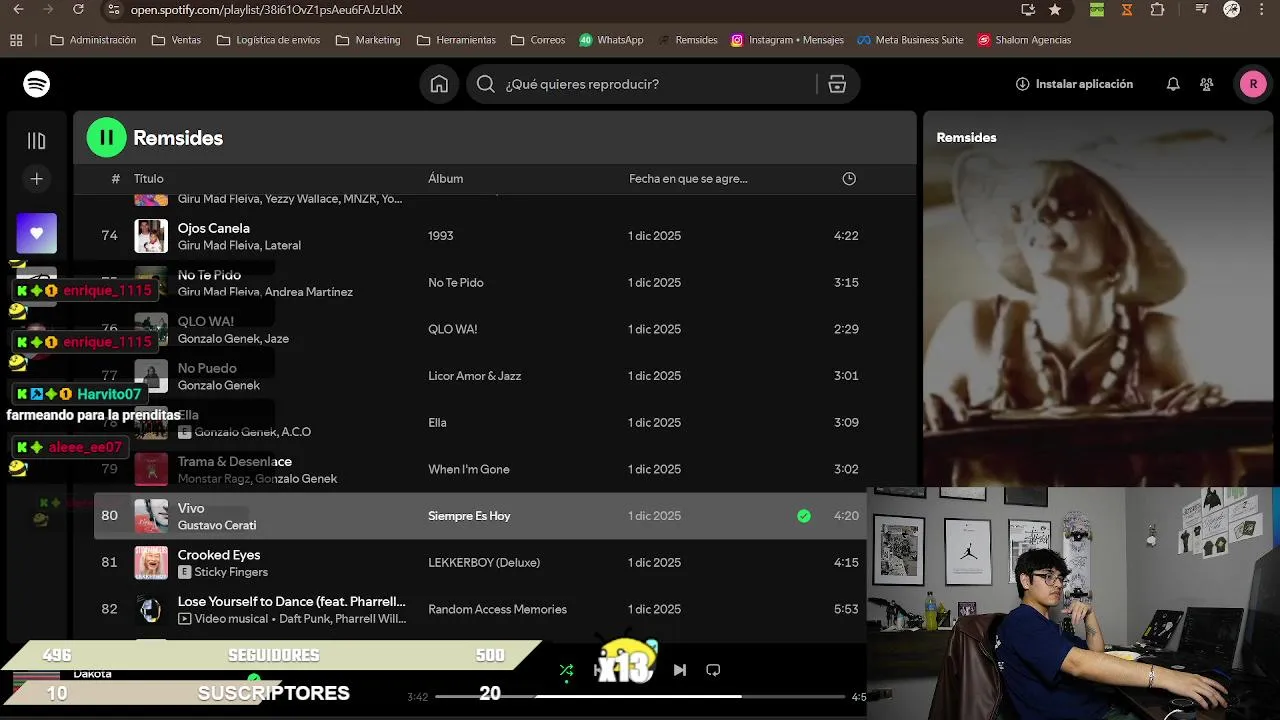Open the Chrome three-dot menu
The image size is (1280, 720).
tap(1261, 10)
